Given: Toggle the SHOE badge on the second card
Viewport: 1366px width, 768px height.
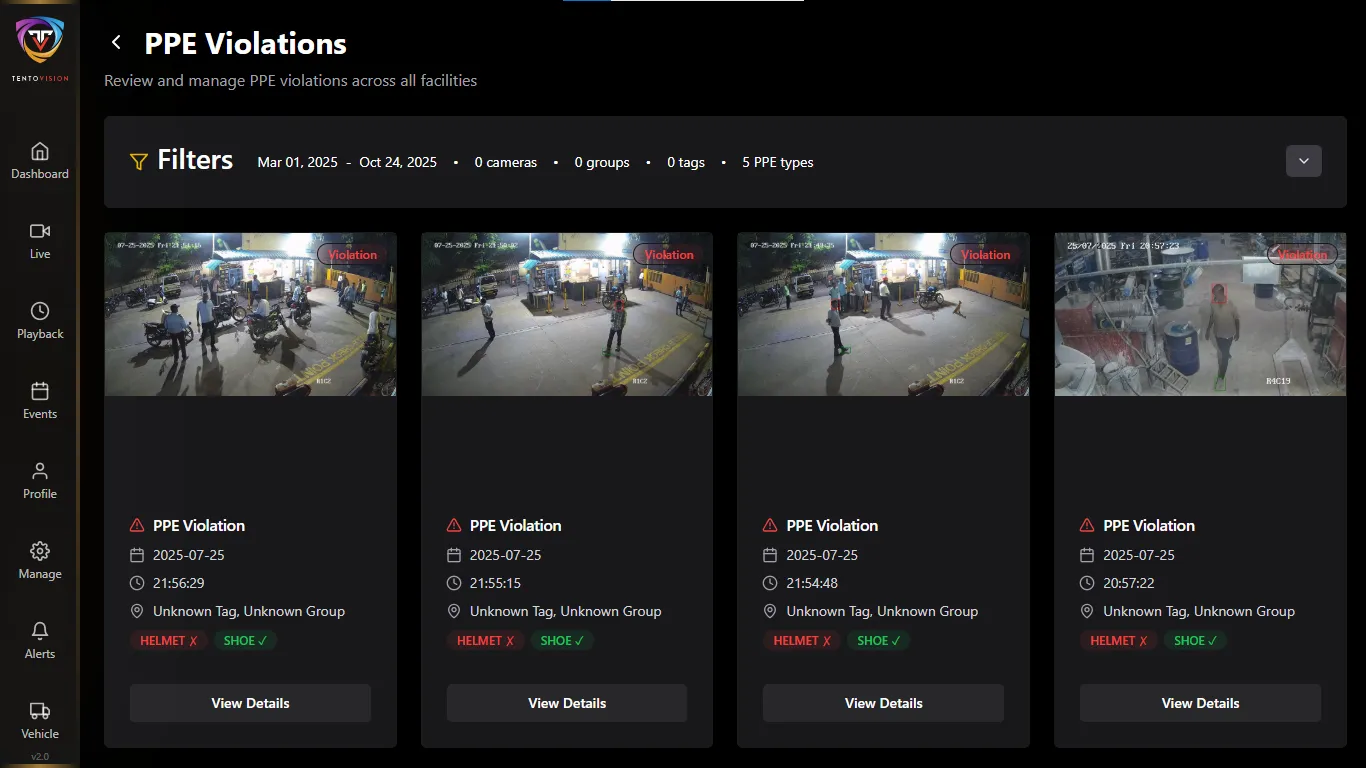Looking at the screenshot, I should tap(562, 640).
